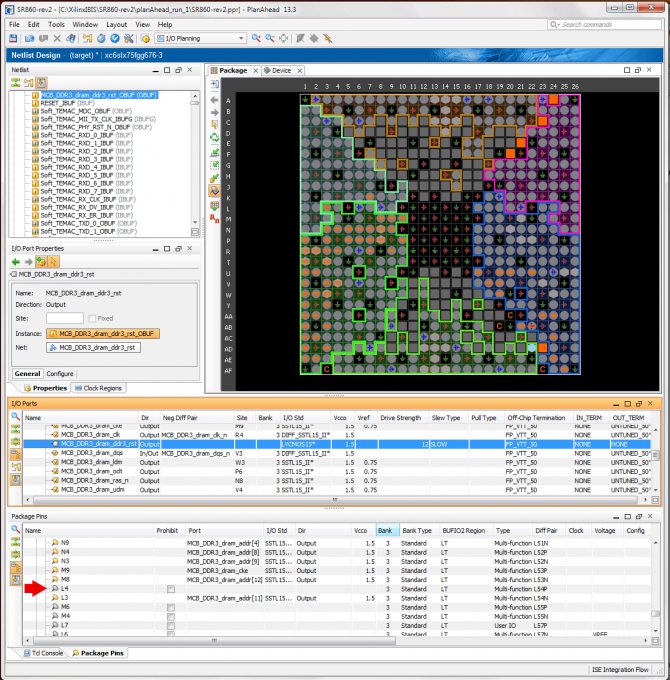670x680 pixels.
Task: Click the blue checkmark icon in the toolbar
Action: click(115, 39)
